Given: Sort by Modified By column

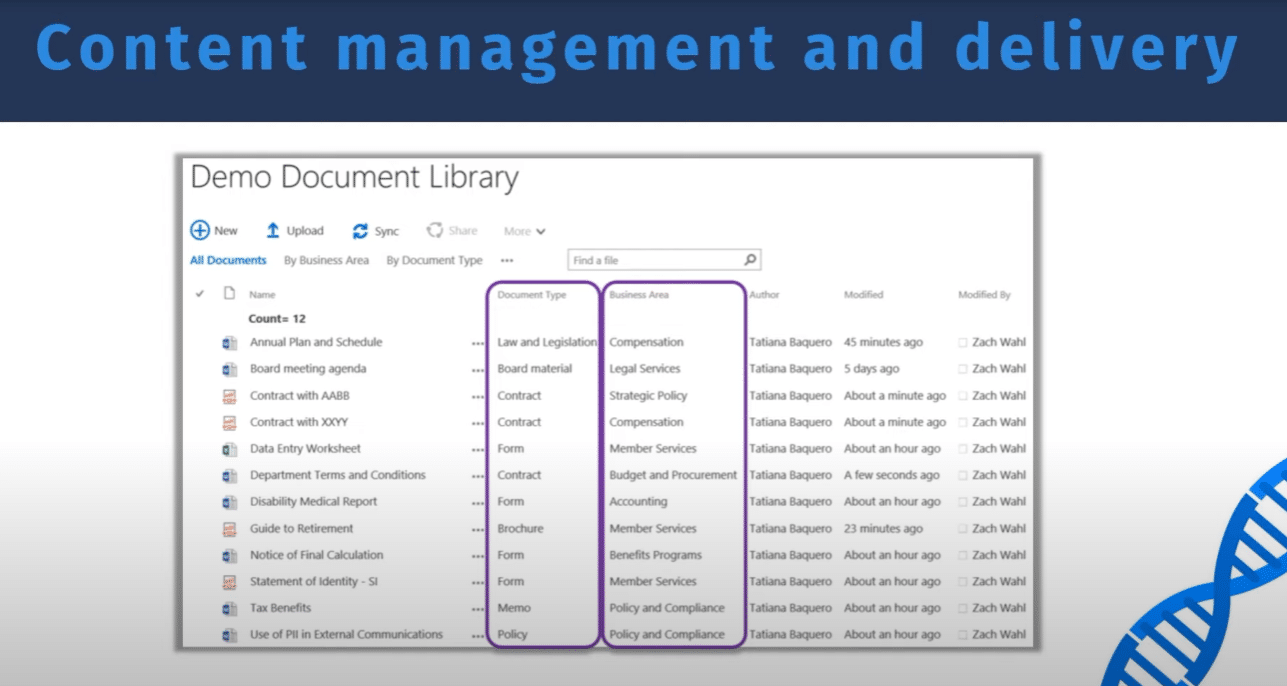Looking at the screenshot, I should tap(984, 295).
